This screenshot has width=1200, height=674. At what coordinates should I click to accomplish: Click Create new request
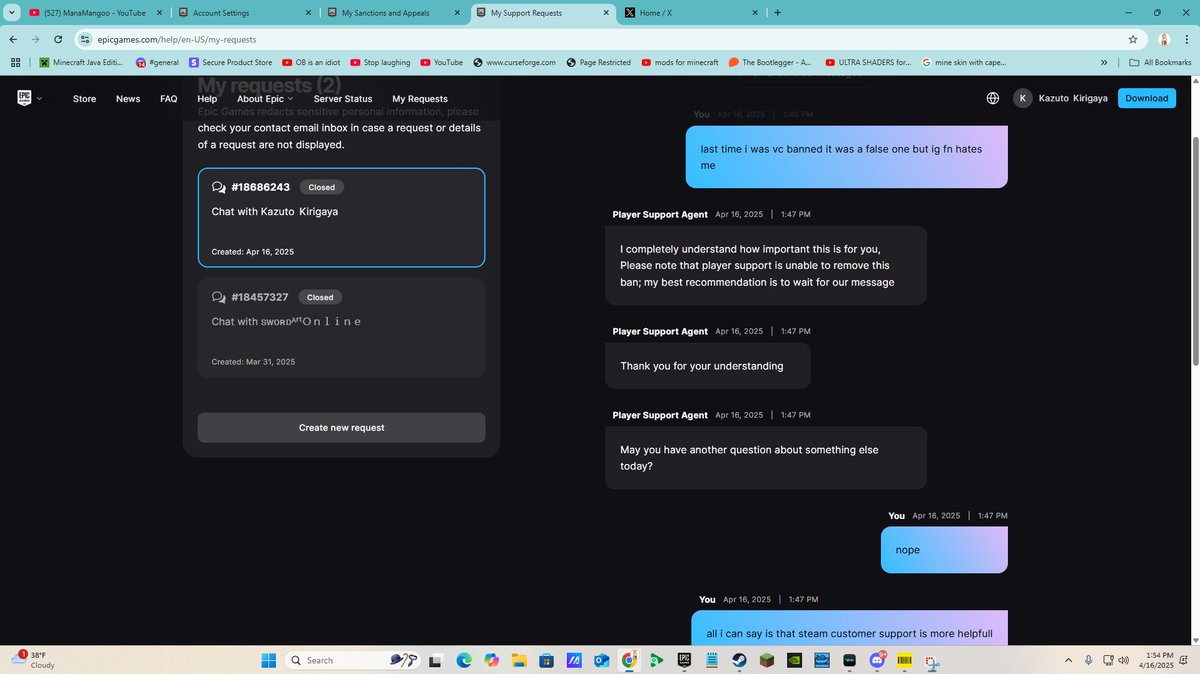pos(341,428)
